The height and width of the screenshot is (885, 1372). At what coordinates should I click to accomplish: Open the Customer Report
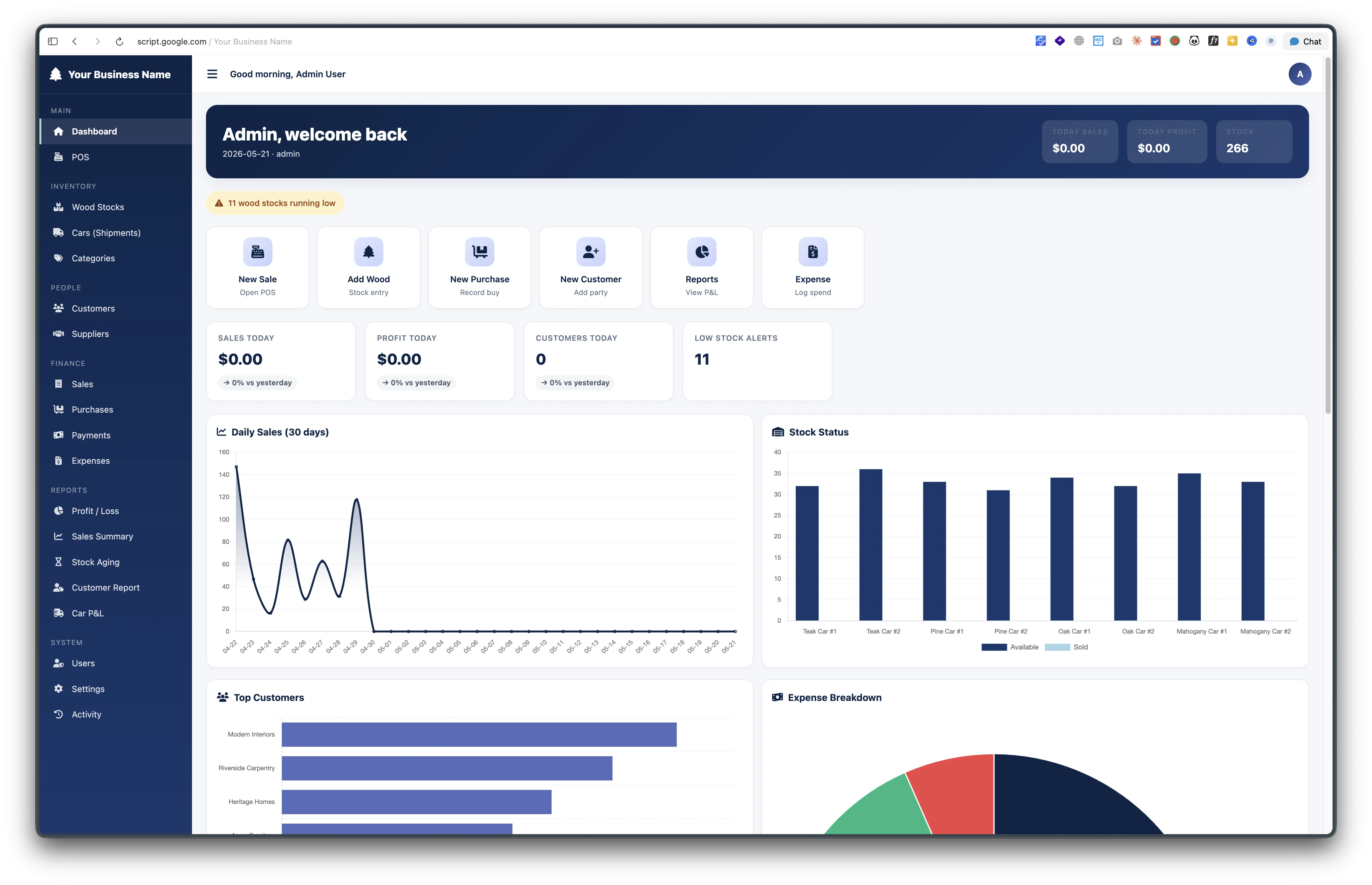(x=115, y=587)
